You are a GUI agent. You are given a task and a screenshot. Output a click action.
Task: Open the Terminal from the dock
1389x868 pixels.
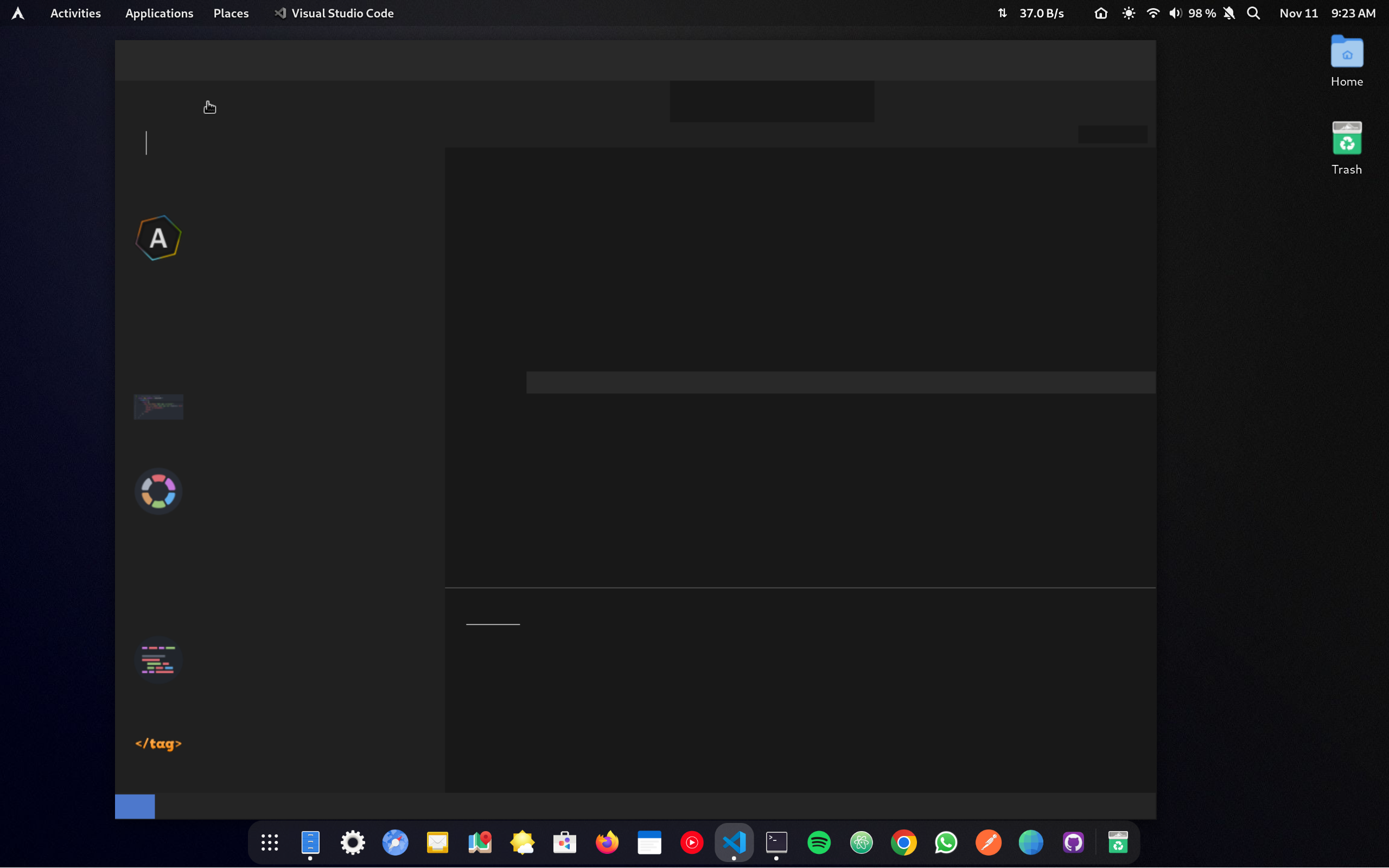coord(776,842)
